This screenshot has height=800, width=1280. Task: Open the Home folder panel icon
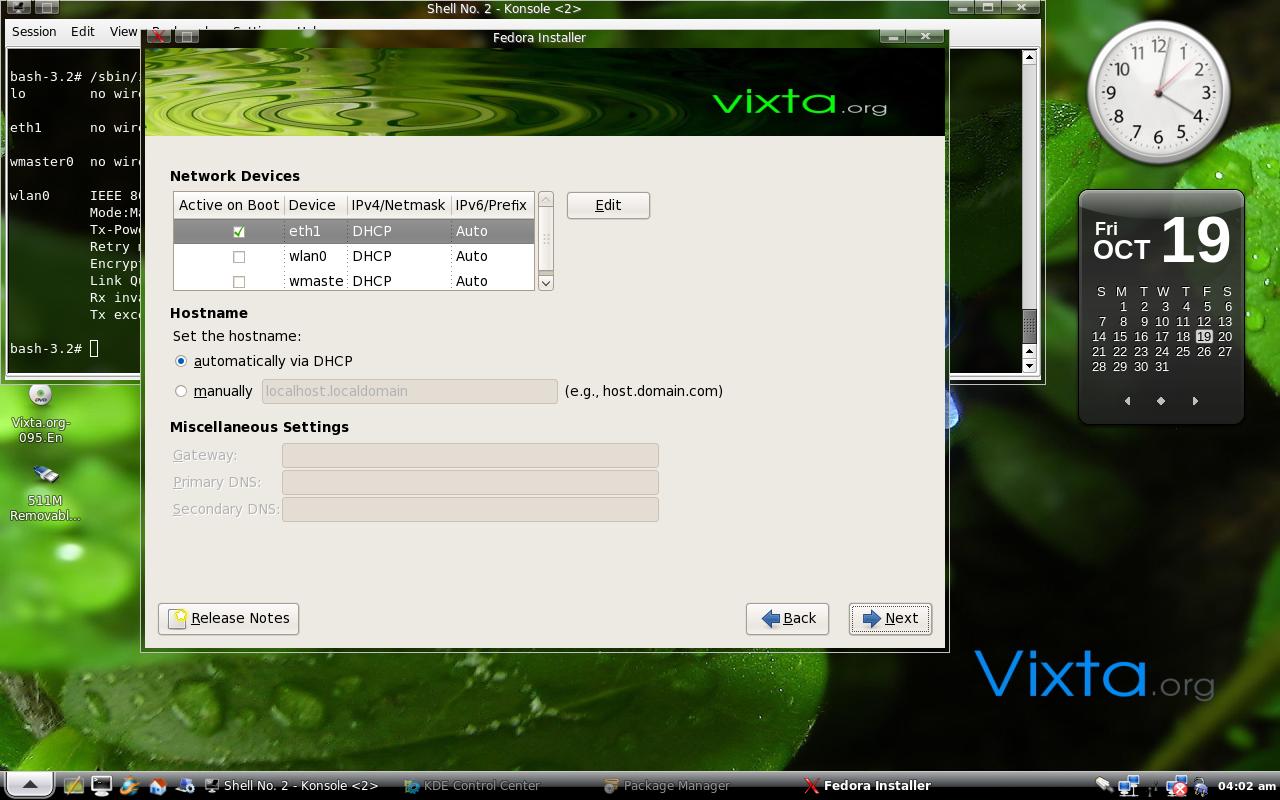(157, 786)
